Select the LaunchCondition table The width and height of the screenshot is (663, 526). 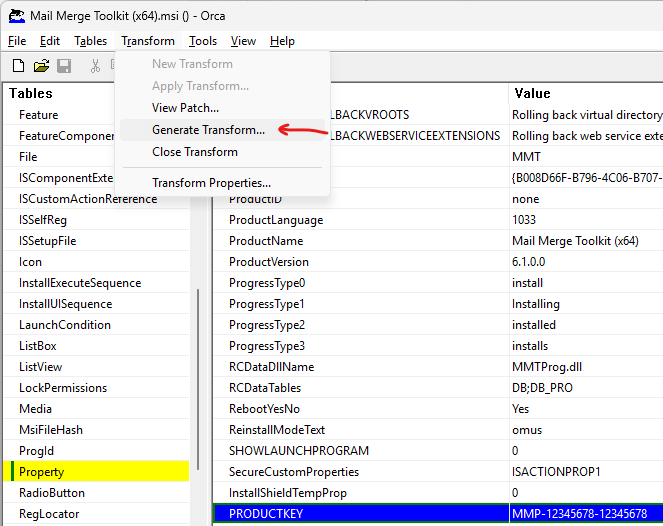click(65, 325)
